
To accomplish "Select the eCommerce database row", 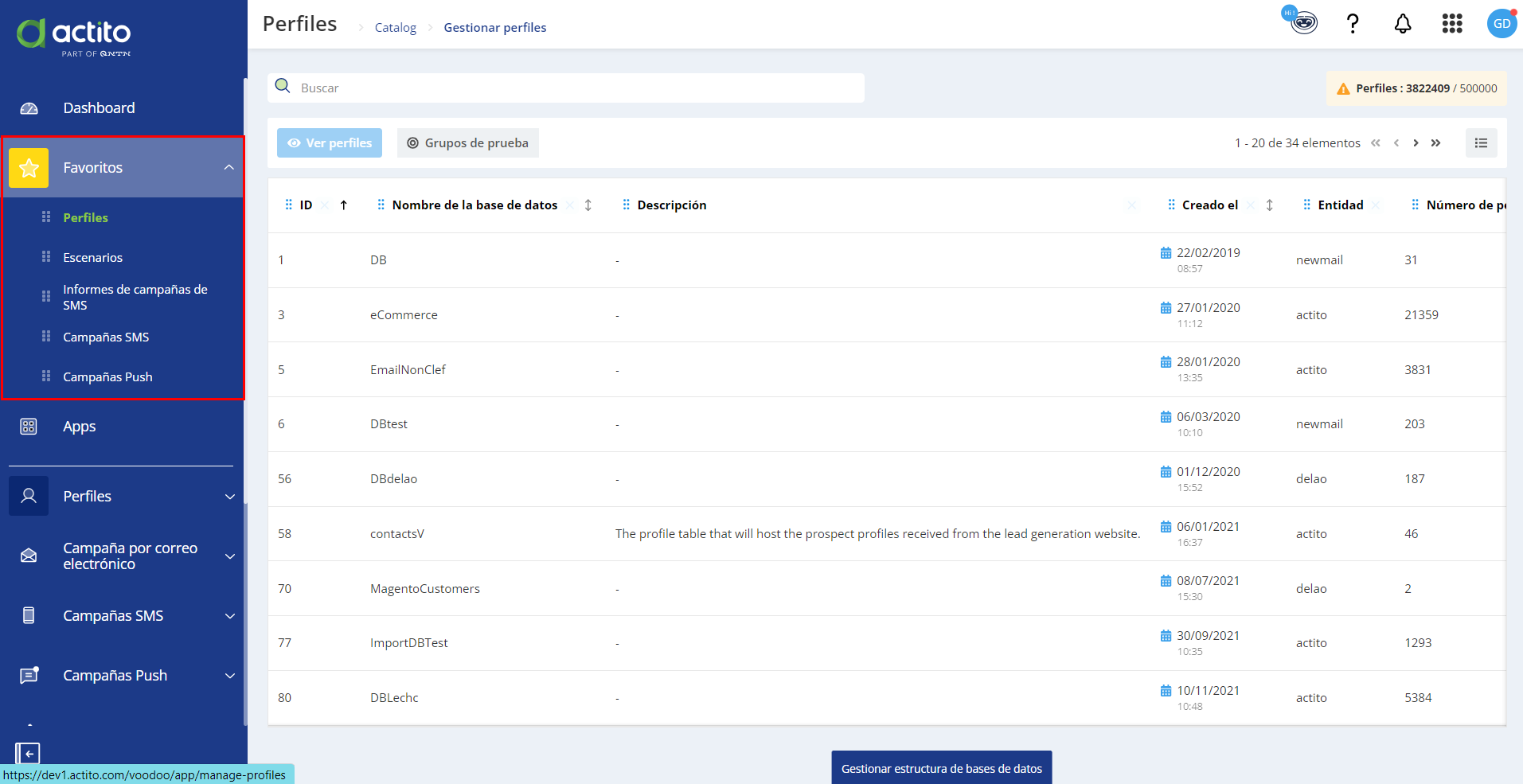I will tap(887, 315).
